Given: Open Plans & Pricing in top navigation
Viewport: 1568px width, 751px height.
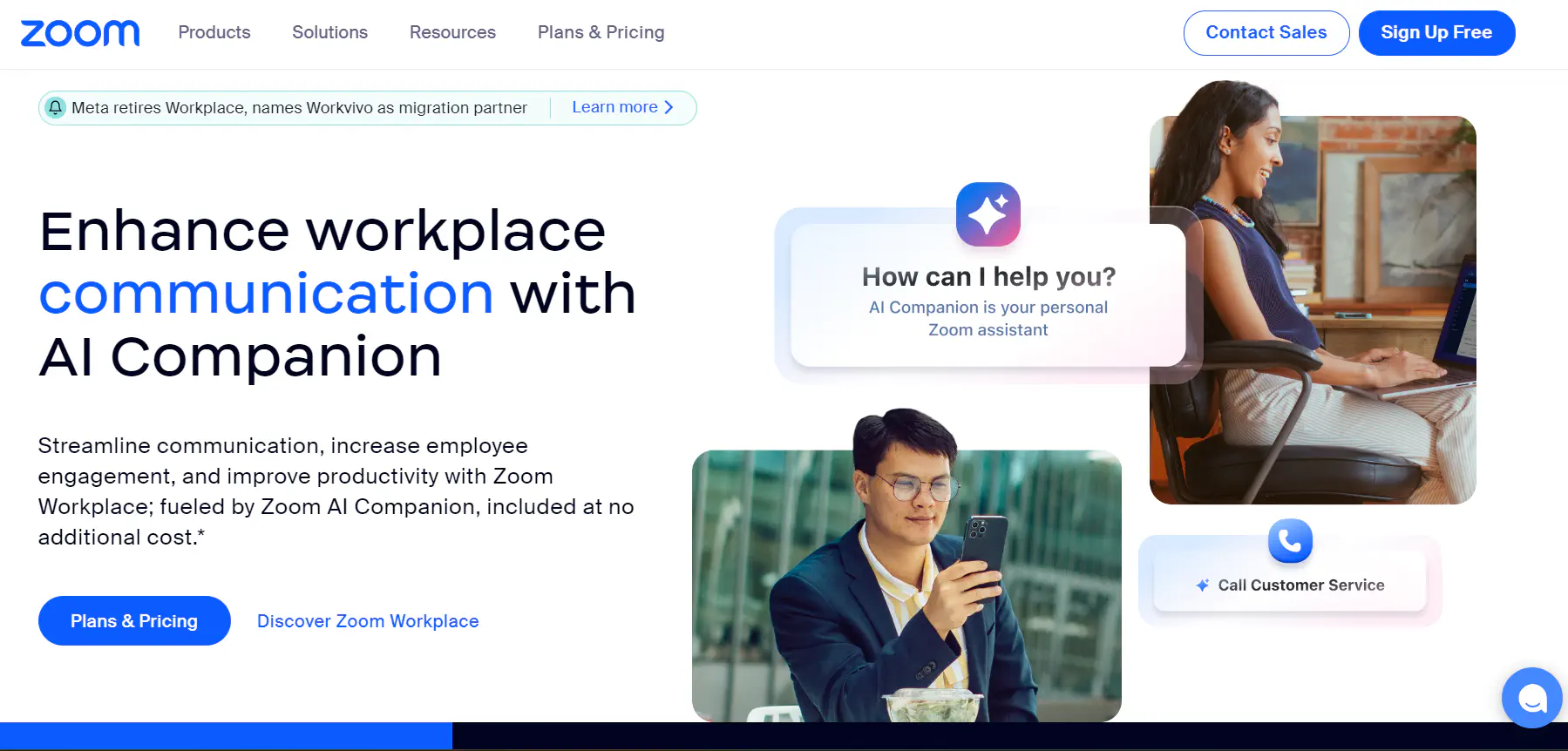Looking at the screenshot, I should [x=601, y=32].
